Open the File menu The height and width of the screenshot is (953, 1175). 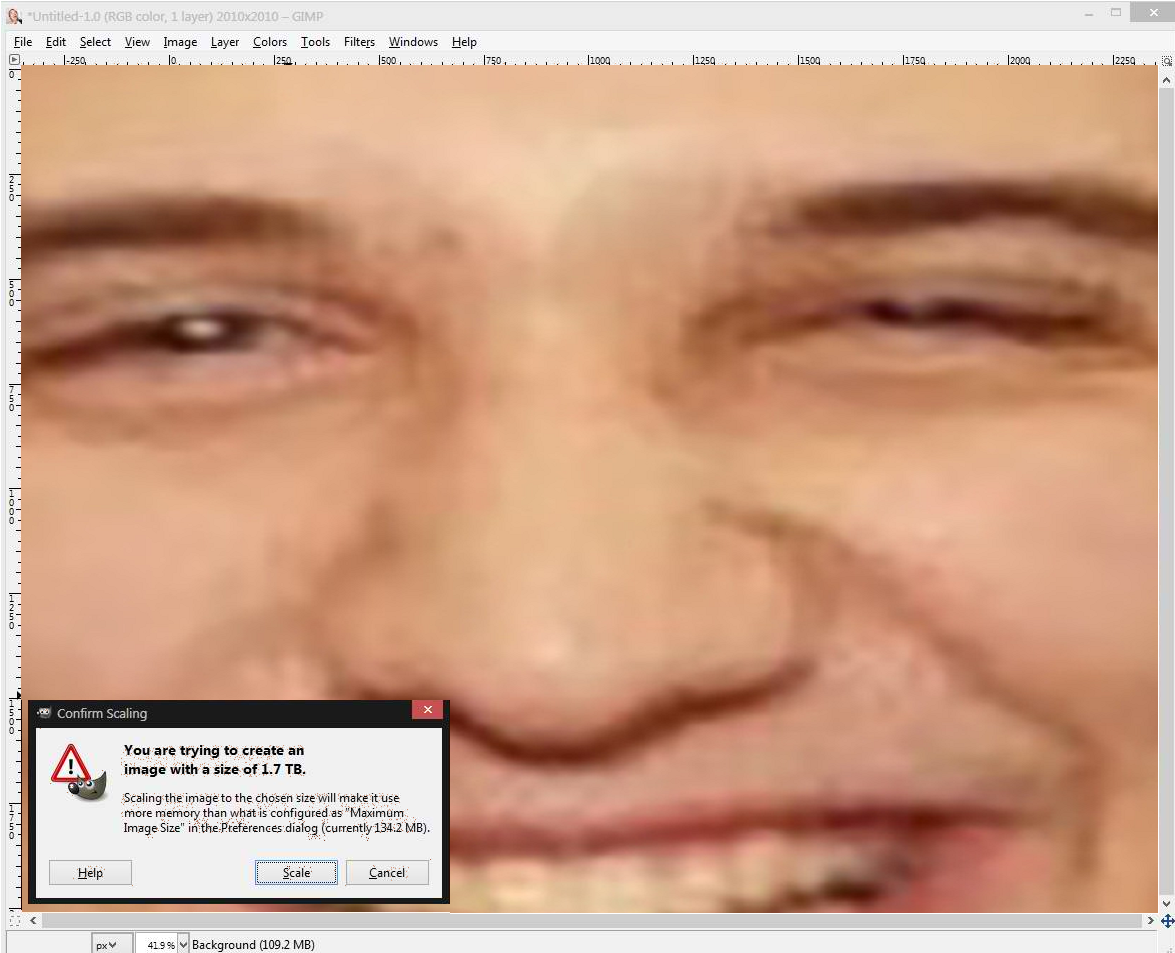22,42
